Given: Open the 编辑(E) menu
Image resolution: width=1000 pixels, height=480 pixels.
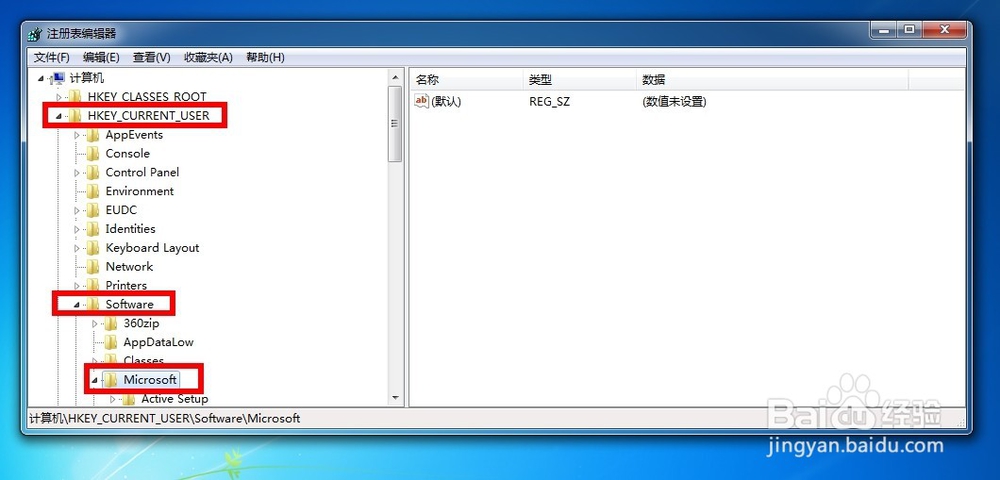Looking at the screenshot, I should click(x=101, y=57).
